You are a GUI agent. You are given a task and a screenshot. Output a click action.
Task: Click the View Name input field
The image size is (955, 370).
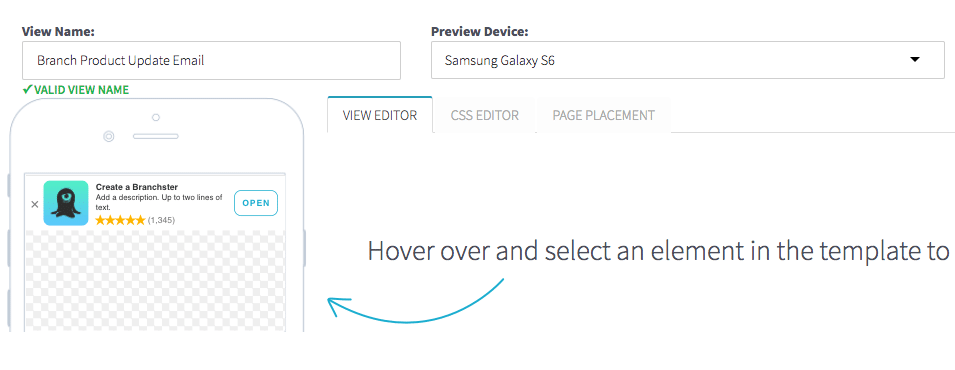pos(211,60)
